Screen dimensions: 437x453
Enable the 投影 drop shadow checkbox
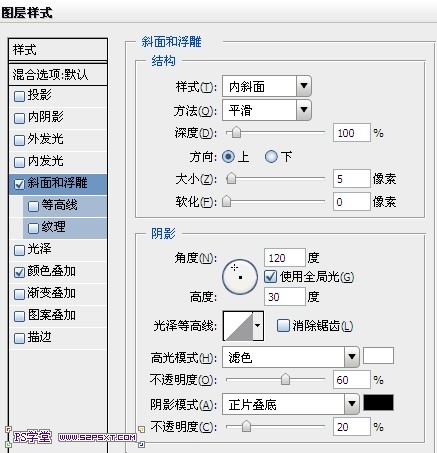tap(19, 96)
